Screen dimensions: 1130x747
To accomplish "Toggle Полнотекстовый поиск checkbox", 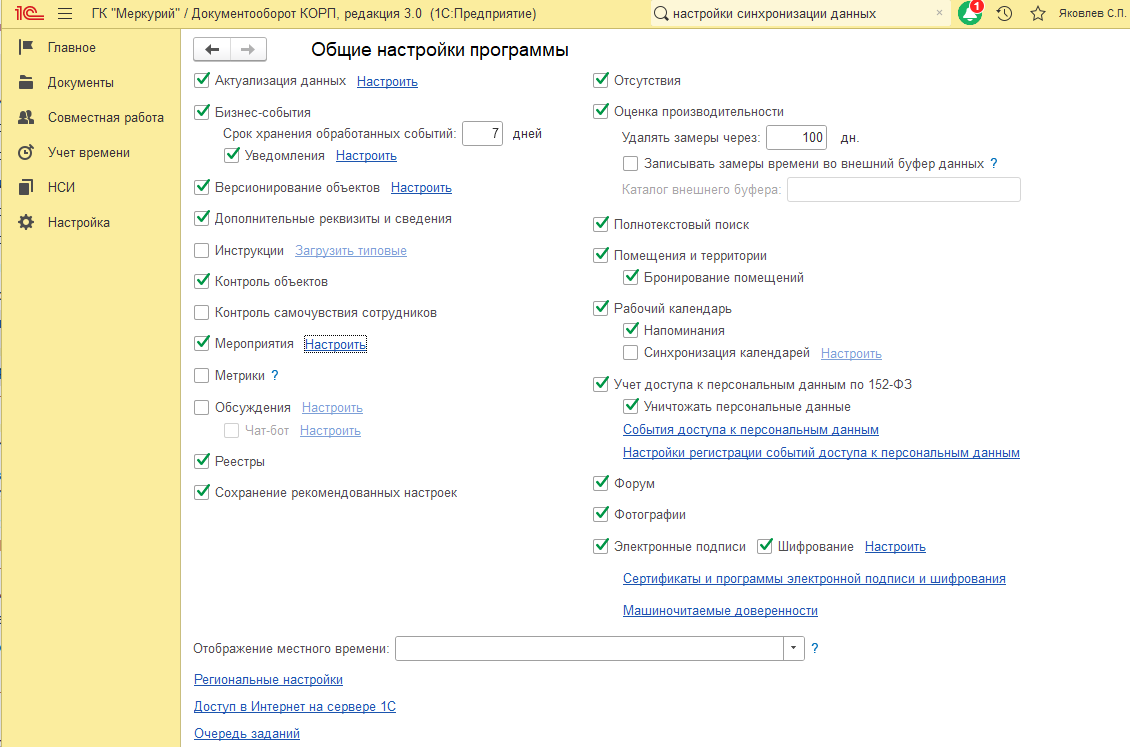I will [x=601, y=224].
